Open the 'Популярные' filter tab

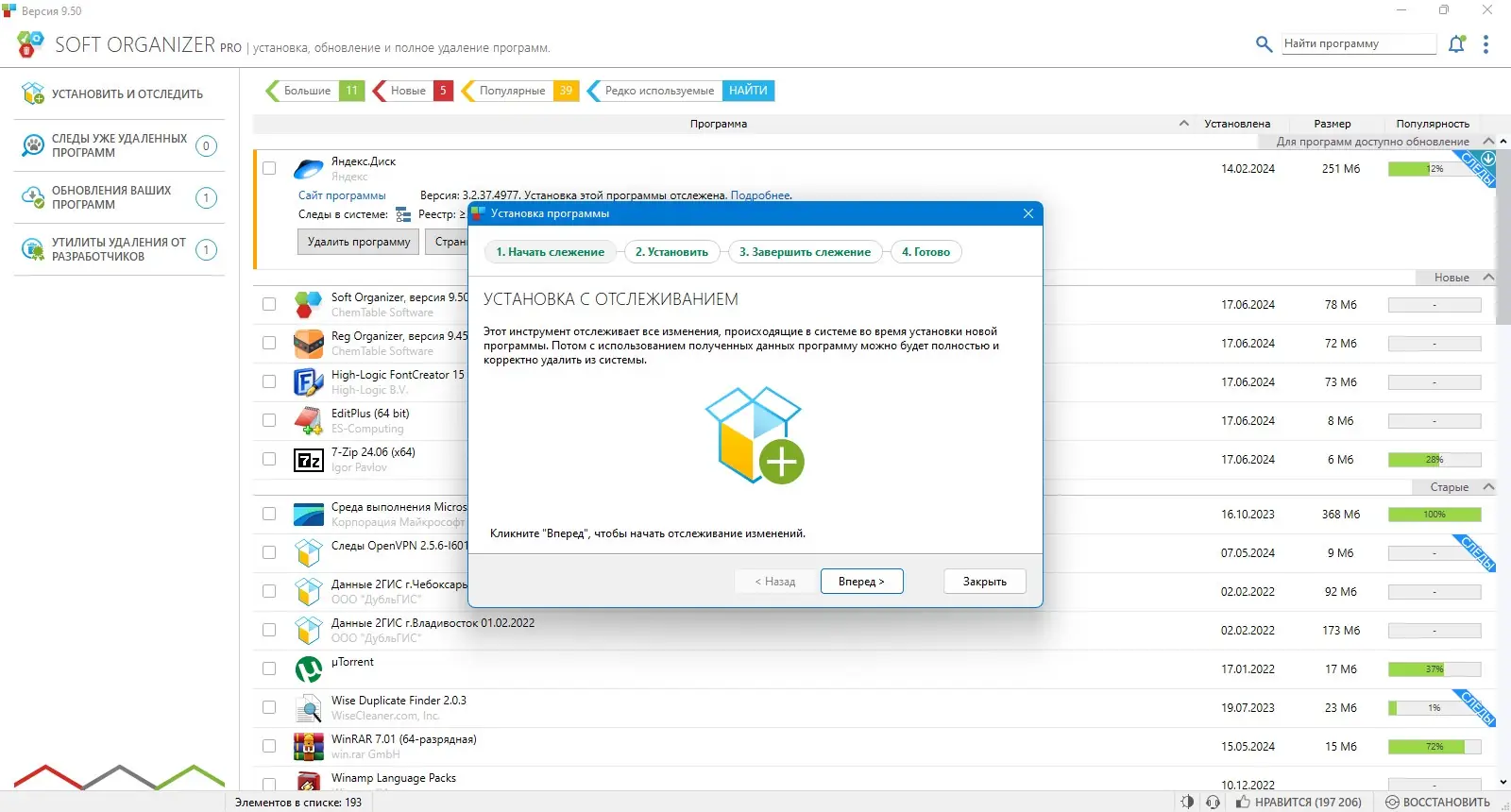519,91
